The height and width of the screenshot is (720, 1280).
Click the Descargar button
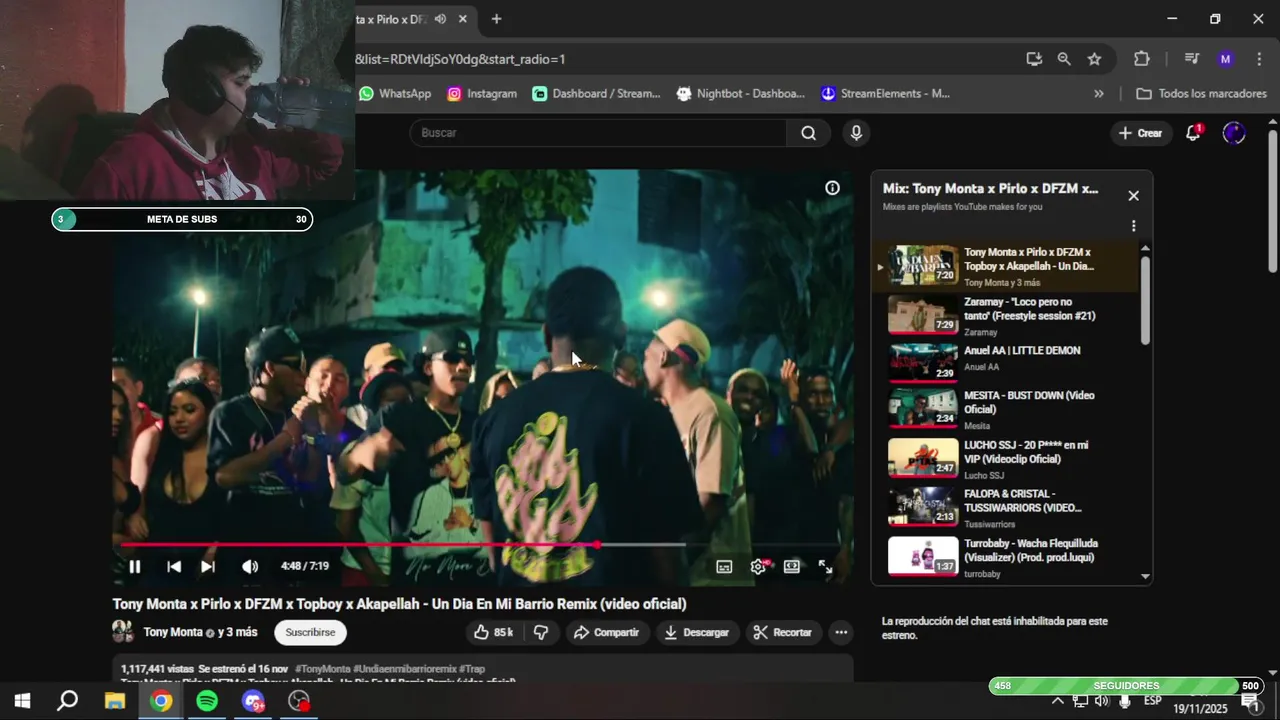tap(697, 632)
